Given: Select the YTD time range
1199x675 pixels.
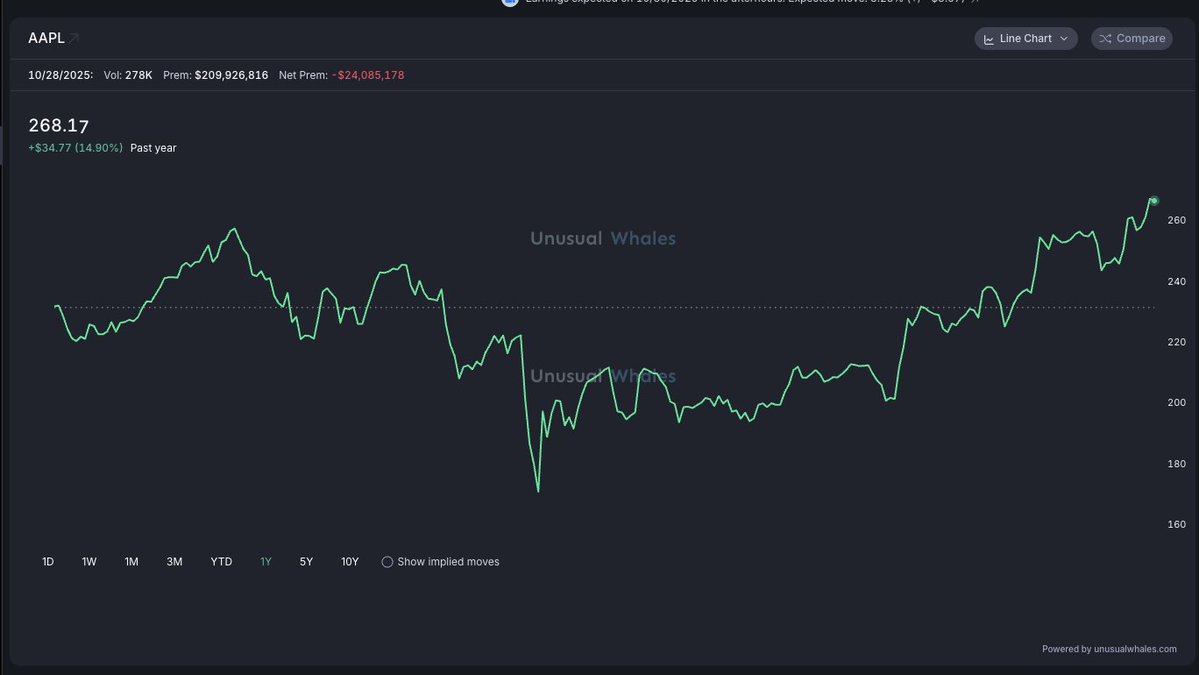Looking at the screenshot, I should click(x=221, y=562).
